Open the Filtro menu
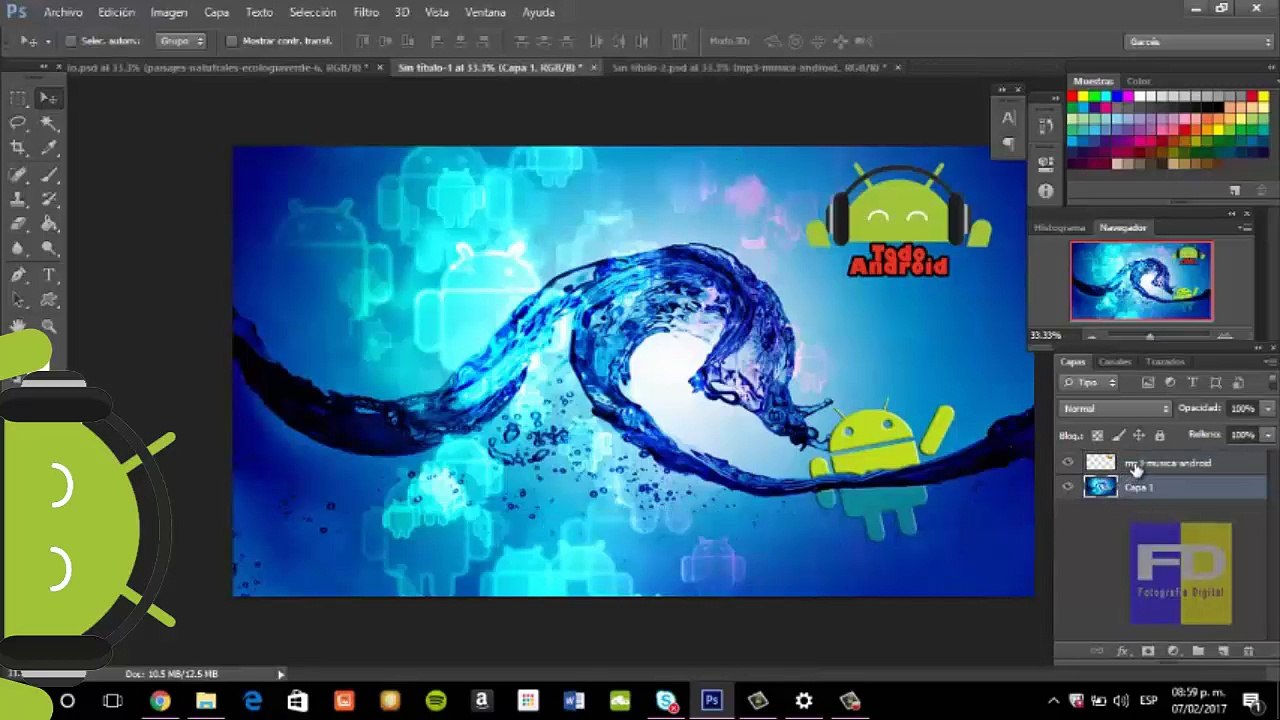Screen dimensions: 1280x720 point(366,12)
